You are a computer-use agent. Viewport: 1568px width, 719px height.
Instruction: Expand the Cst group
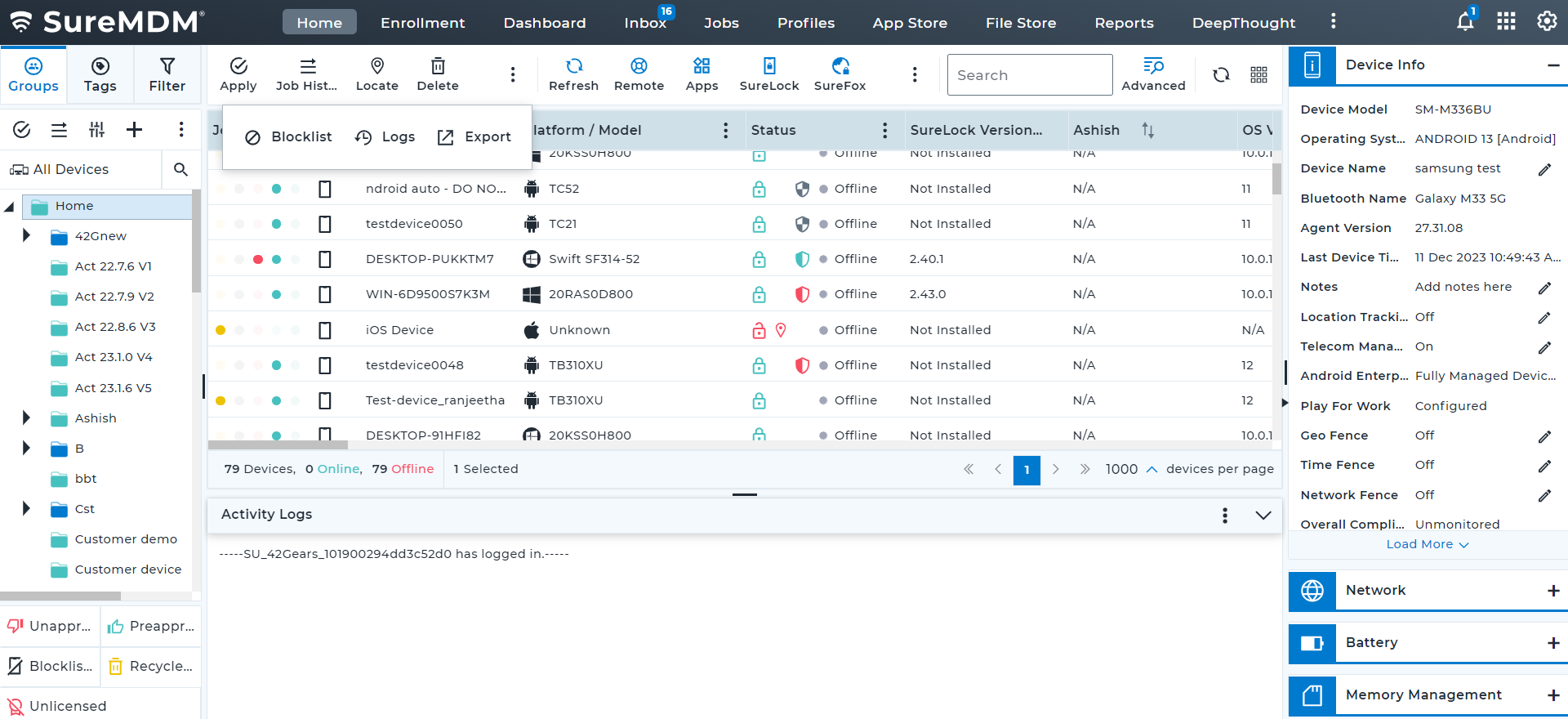[x=26, y=508]
